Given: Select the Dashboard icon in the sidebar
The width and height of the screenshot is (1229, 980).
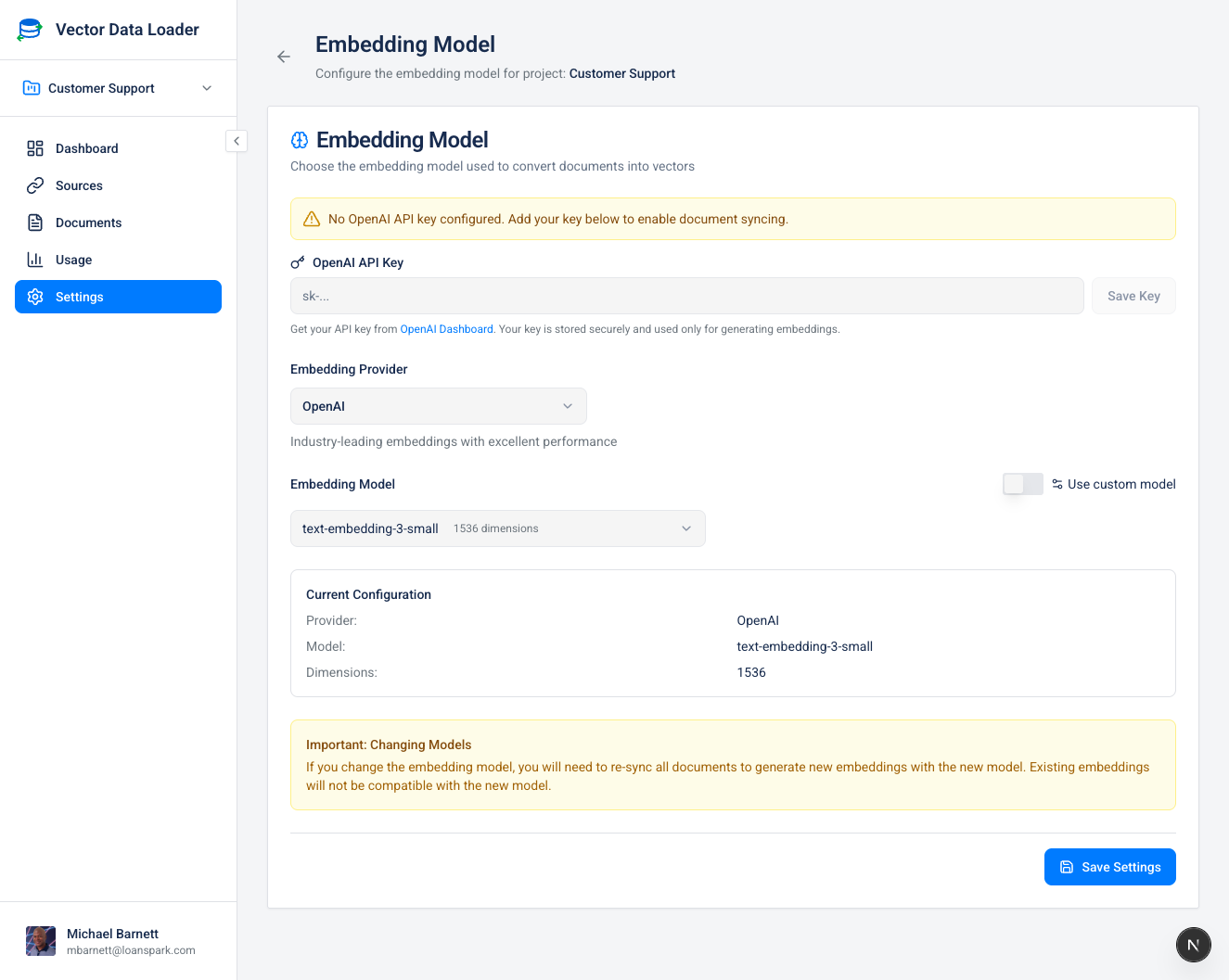Looking at the screenshot, I should pyautogui.click(x=35, y=148).
